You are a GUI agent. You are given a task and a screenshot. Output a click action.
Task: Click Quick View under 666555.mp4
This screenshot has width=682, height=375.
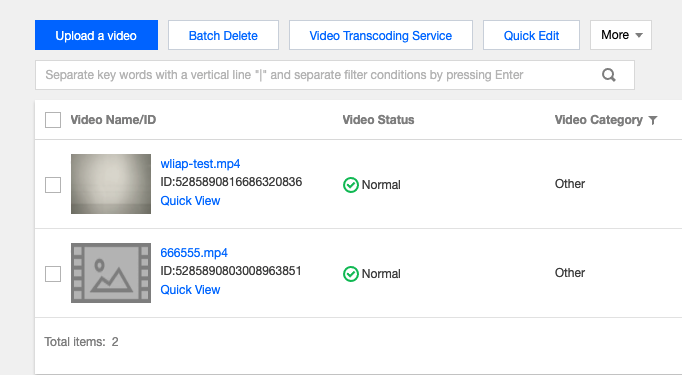point(190,290)
